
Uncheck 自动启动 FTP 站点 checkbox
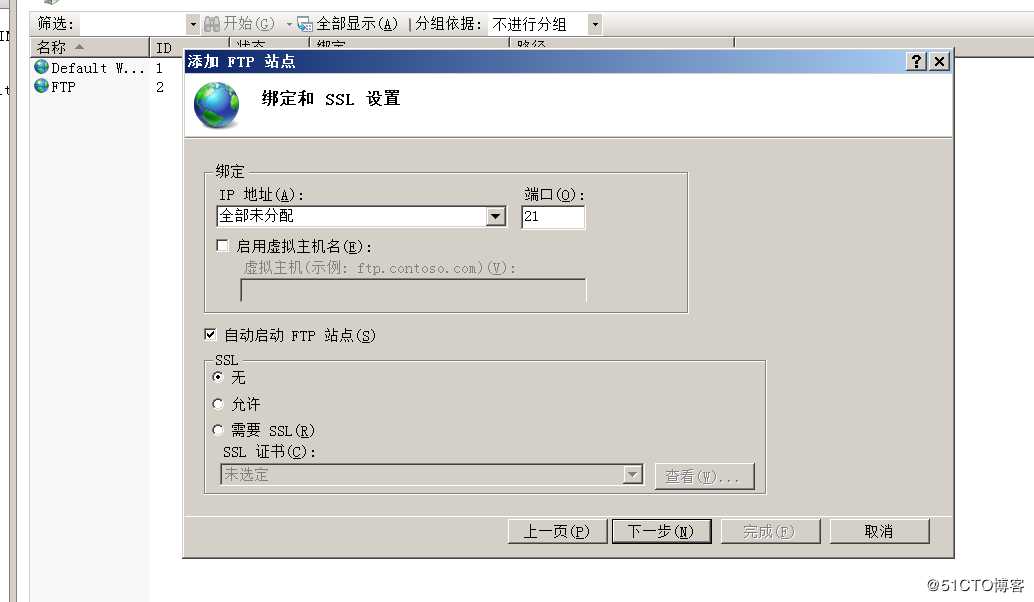[x=210, y=335]
